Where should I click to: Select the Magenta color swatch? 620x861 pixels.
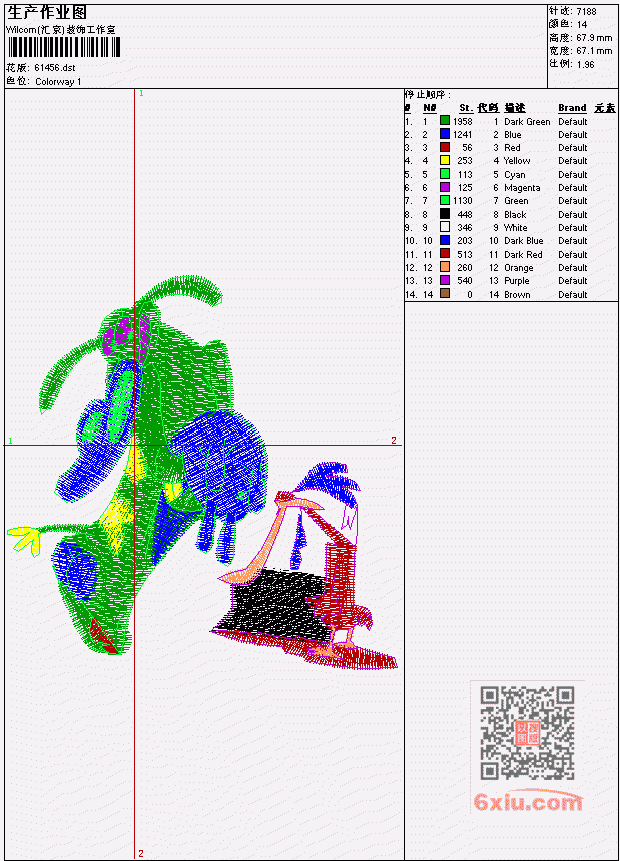tap(445, 187)
